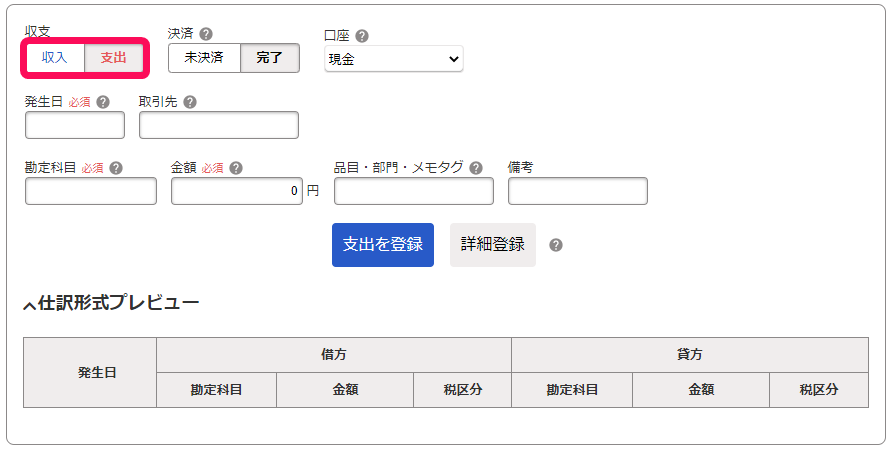Open the 口座 account dropdown

394,59
